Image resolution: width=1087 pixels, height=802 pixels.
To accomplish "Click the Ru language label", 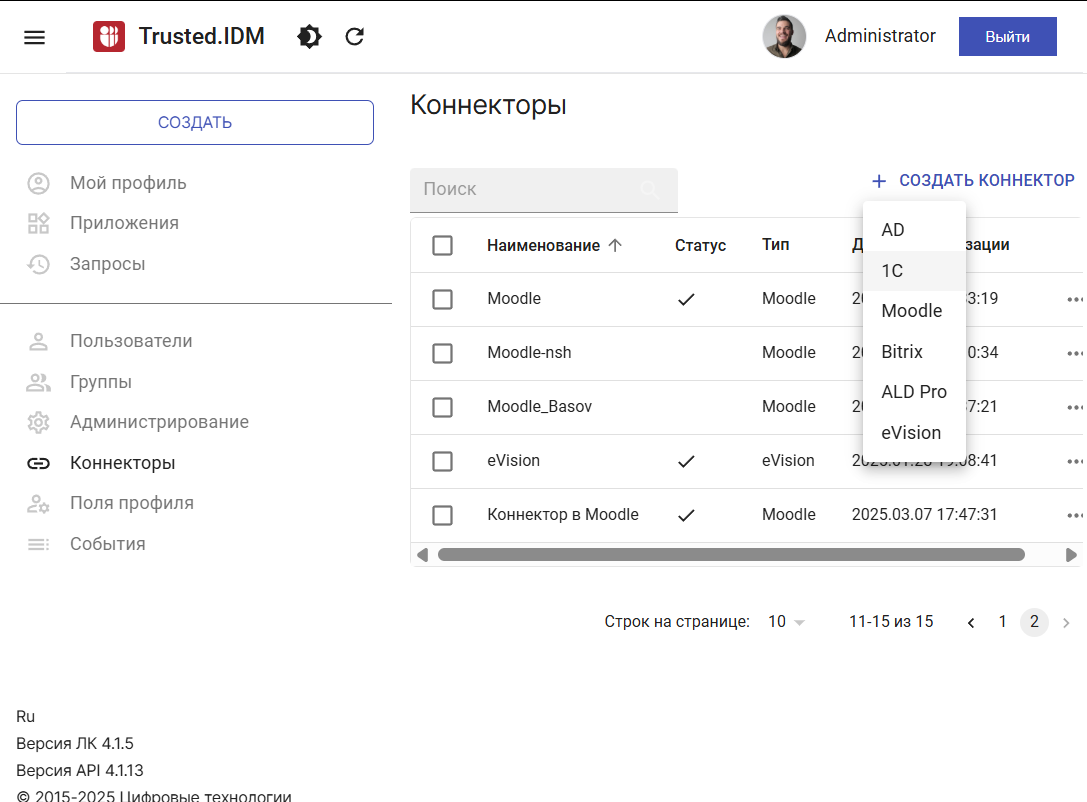I will 26,717.
